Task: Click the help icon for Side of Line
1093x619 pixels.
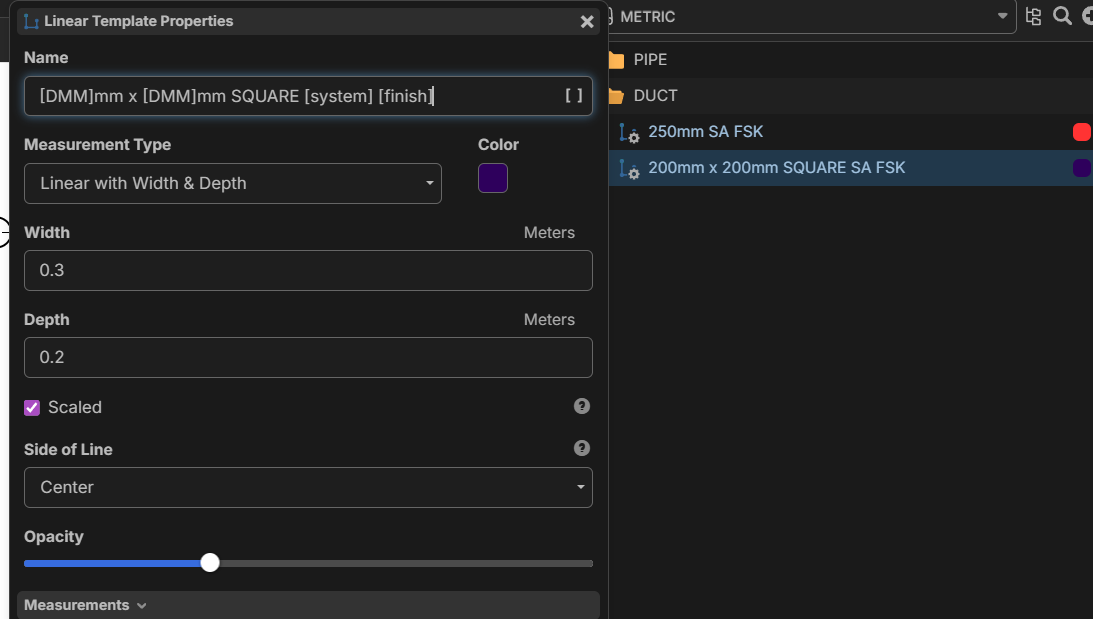Action: click(582, 448)
